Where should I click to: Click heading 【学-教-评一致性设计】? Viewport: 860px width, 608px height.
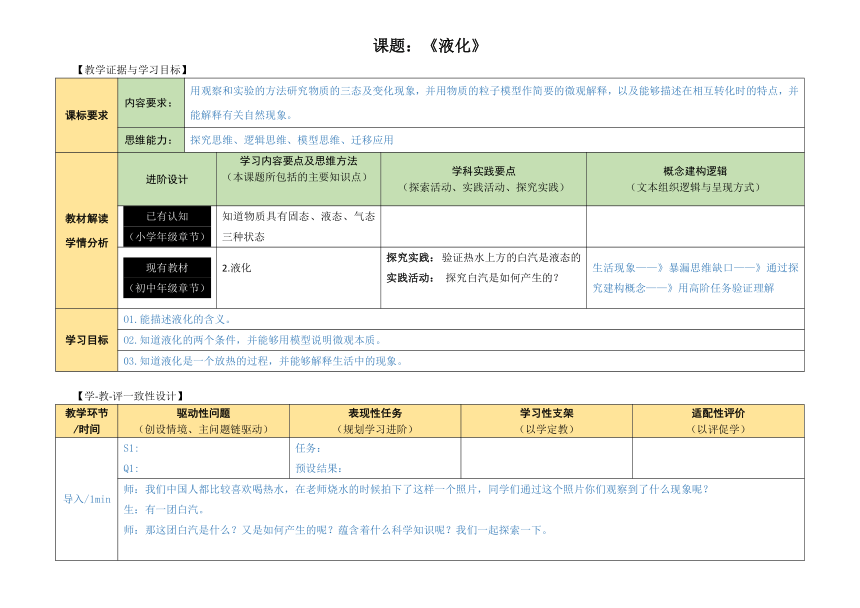pos(130,396)
